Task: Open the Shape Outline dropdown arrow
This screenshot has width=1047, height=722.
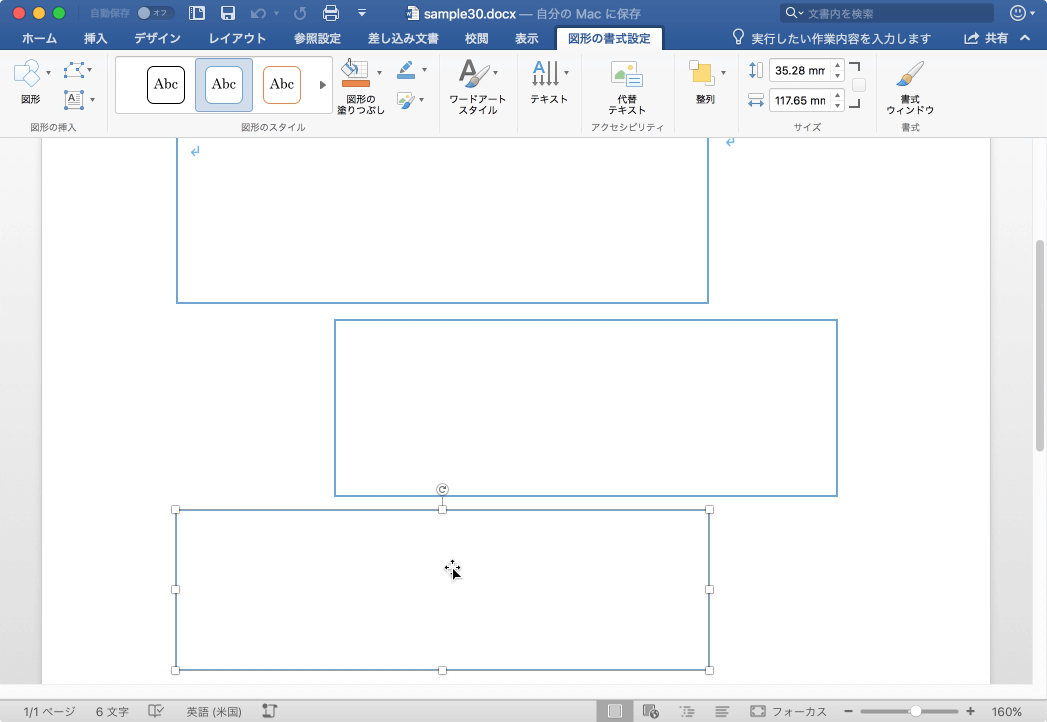Action: (x=424, y=69)
